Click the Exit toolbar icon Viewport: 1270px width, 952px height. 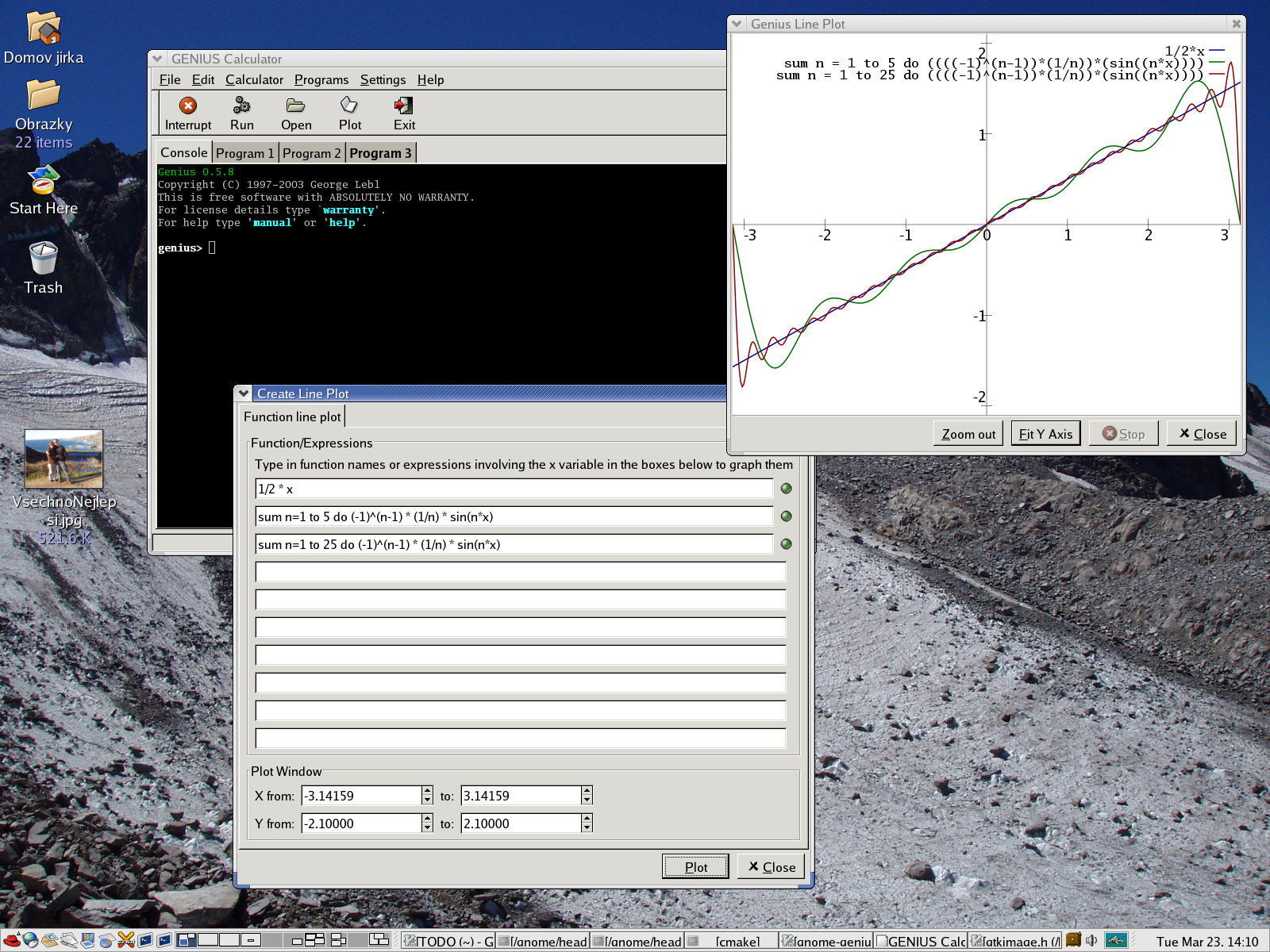pyautogui.click(x=403, y=105)
